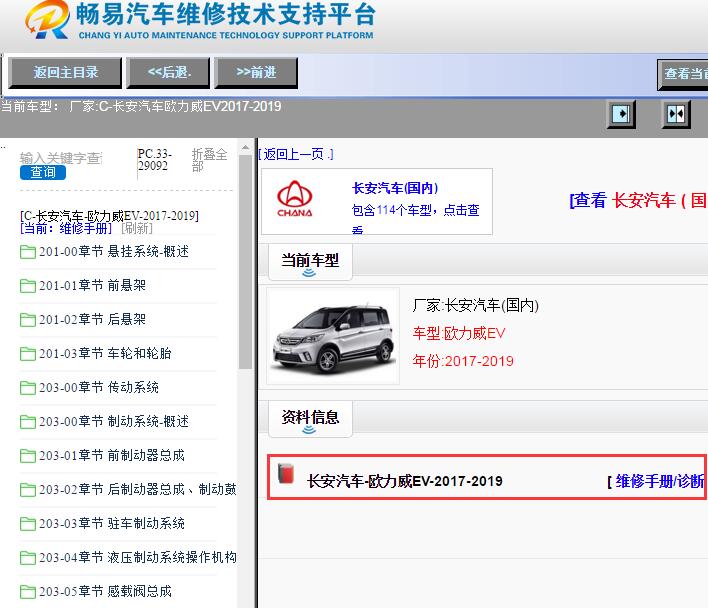Open the 长安汽车(国内) brand link
This screenshot has width=708, height=608.
395,188
